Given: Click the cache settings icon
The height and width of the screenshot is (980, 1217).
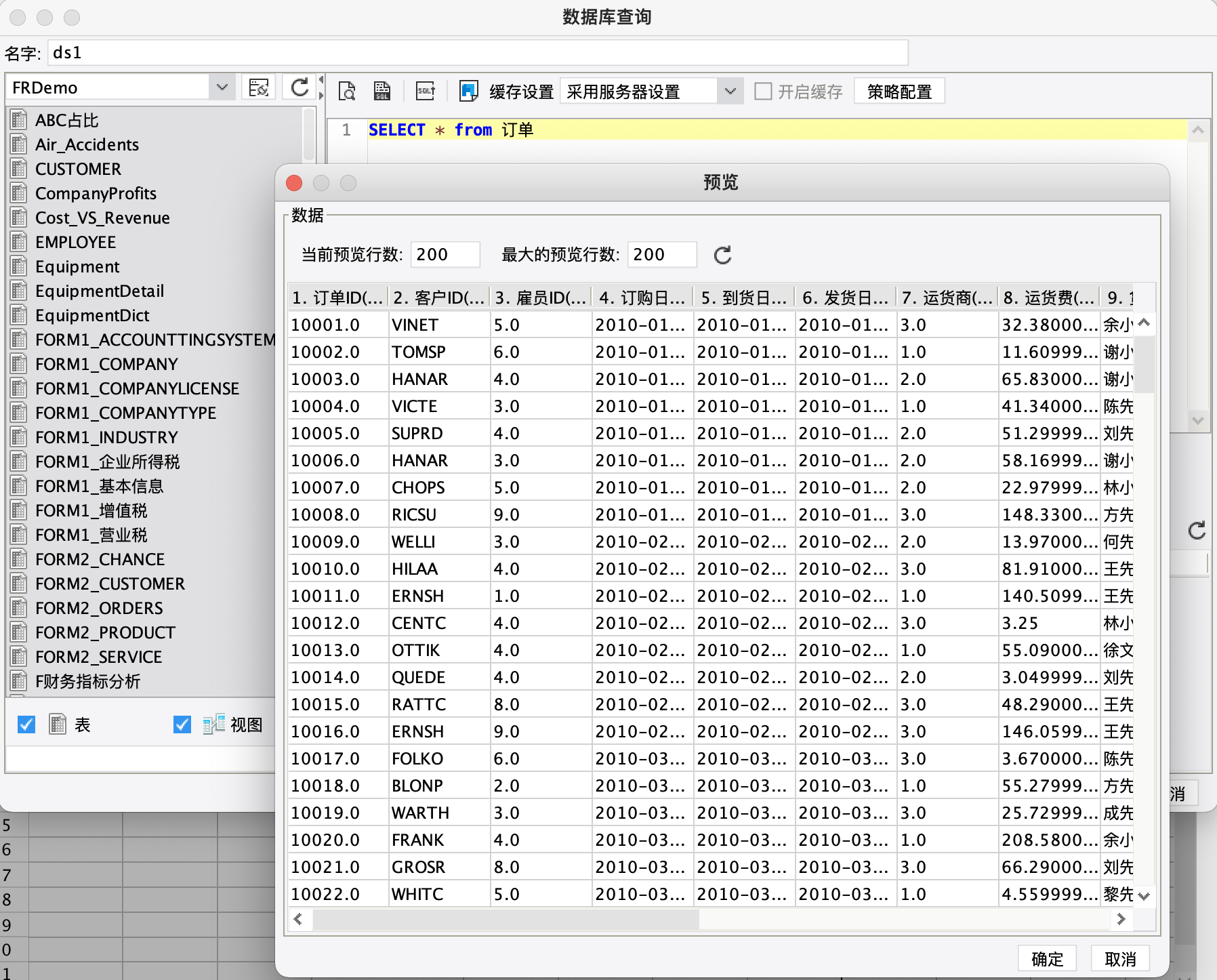Looking at the screenshot, I should (469, 91).
